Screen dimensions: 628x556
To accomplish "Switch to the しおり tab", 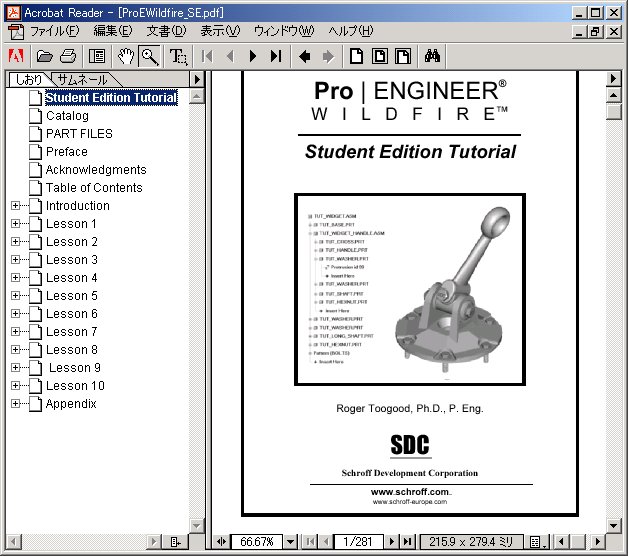I will click(x=28, y=79).
